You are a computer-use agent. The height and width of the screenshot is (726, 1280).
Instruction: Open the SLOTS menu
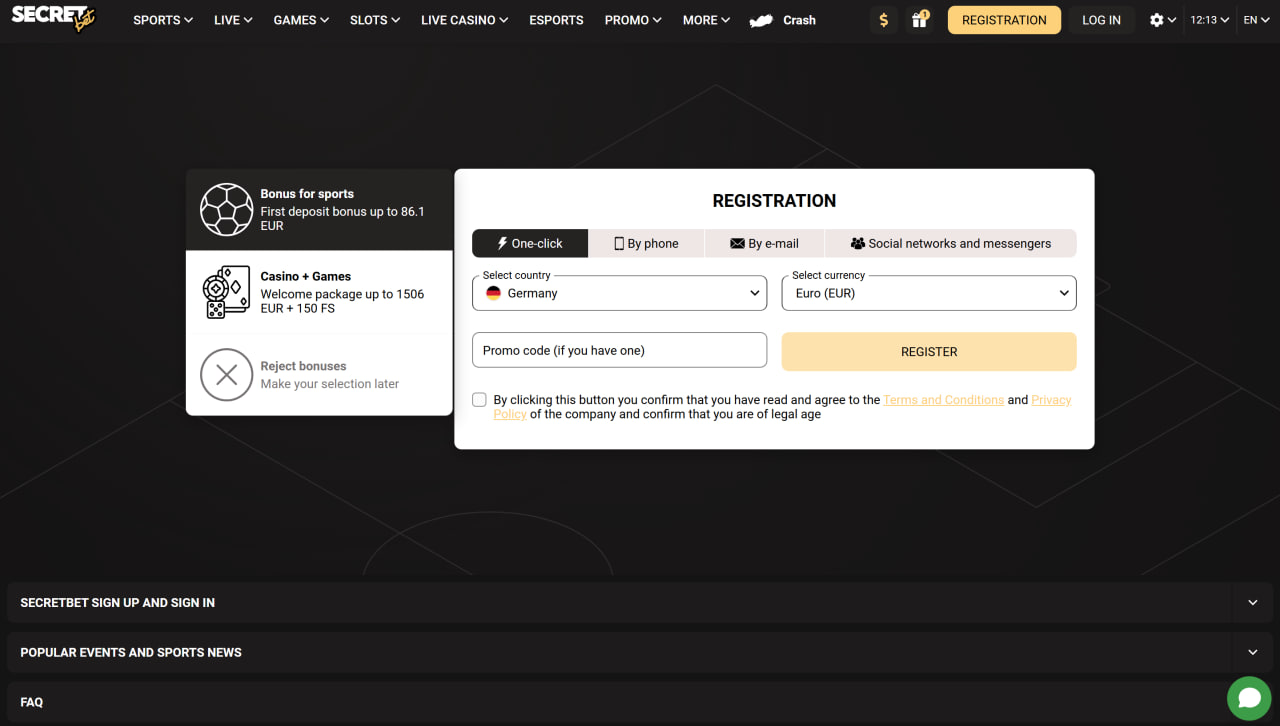tap(374, 20)
